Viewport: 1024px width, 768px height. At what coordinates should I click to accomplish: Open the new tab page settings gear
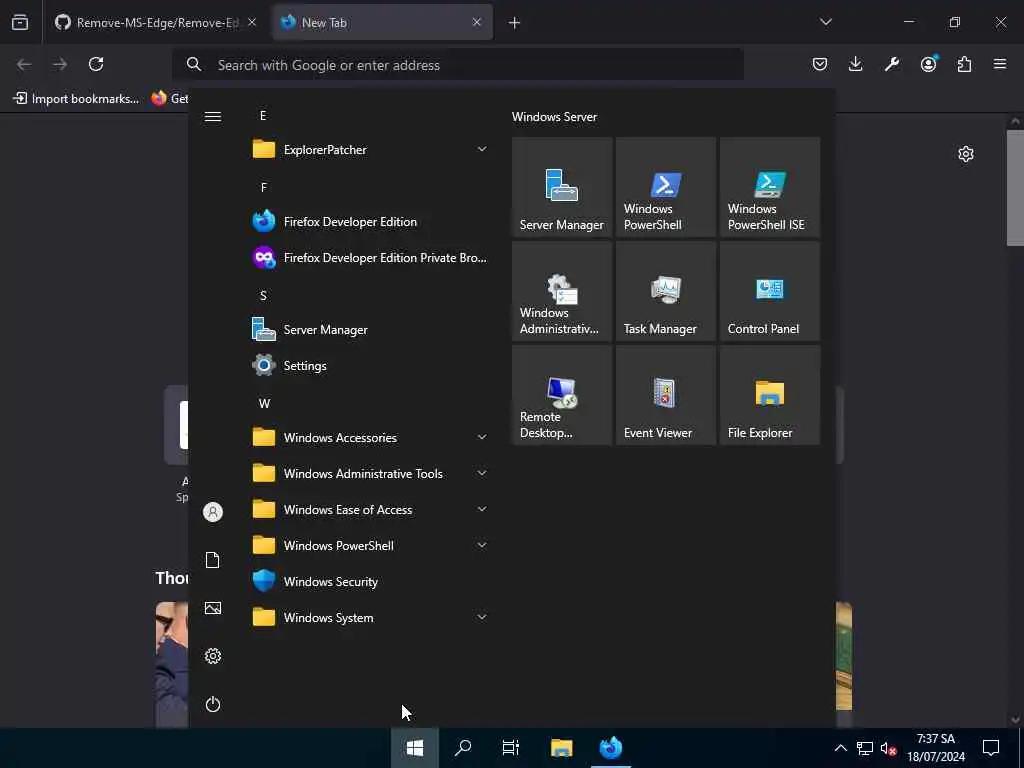pos(966,154)
